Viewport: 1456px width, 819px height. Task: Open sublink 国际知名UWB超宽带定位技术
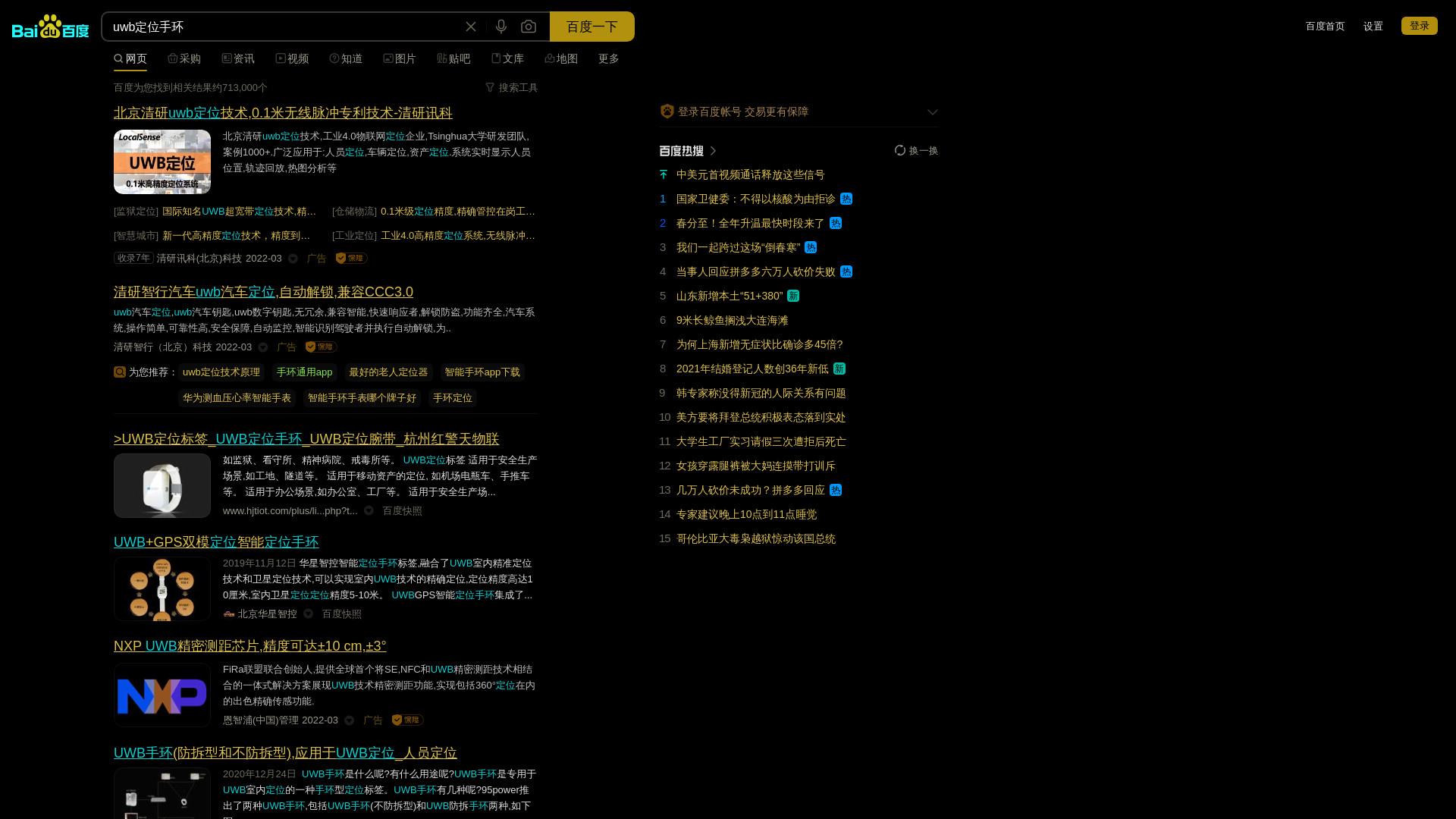[240, 212]
